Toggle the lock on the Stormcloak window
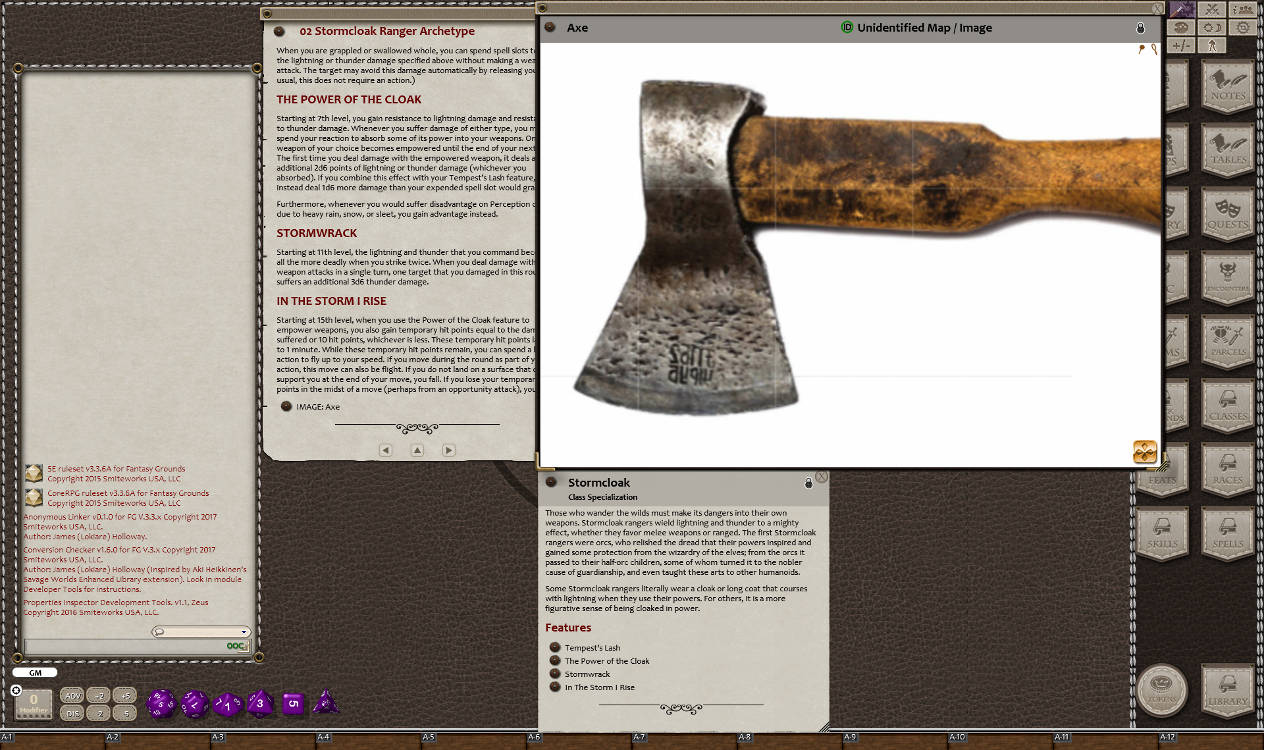1264x750 pixels. (x=808, y=483)
